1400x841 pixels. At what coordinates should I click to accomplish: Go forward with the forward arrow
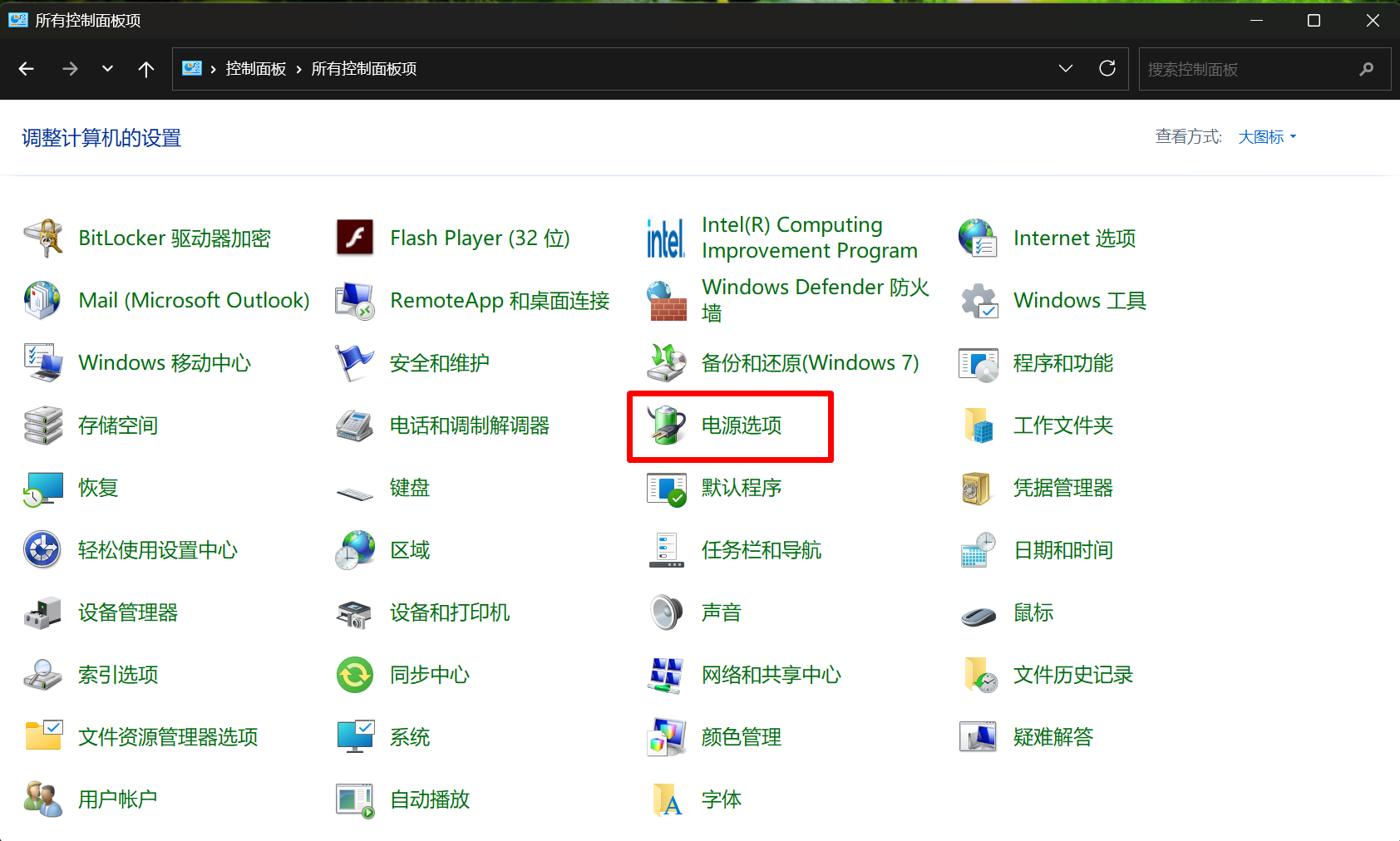(x=70, y=69)
